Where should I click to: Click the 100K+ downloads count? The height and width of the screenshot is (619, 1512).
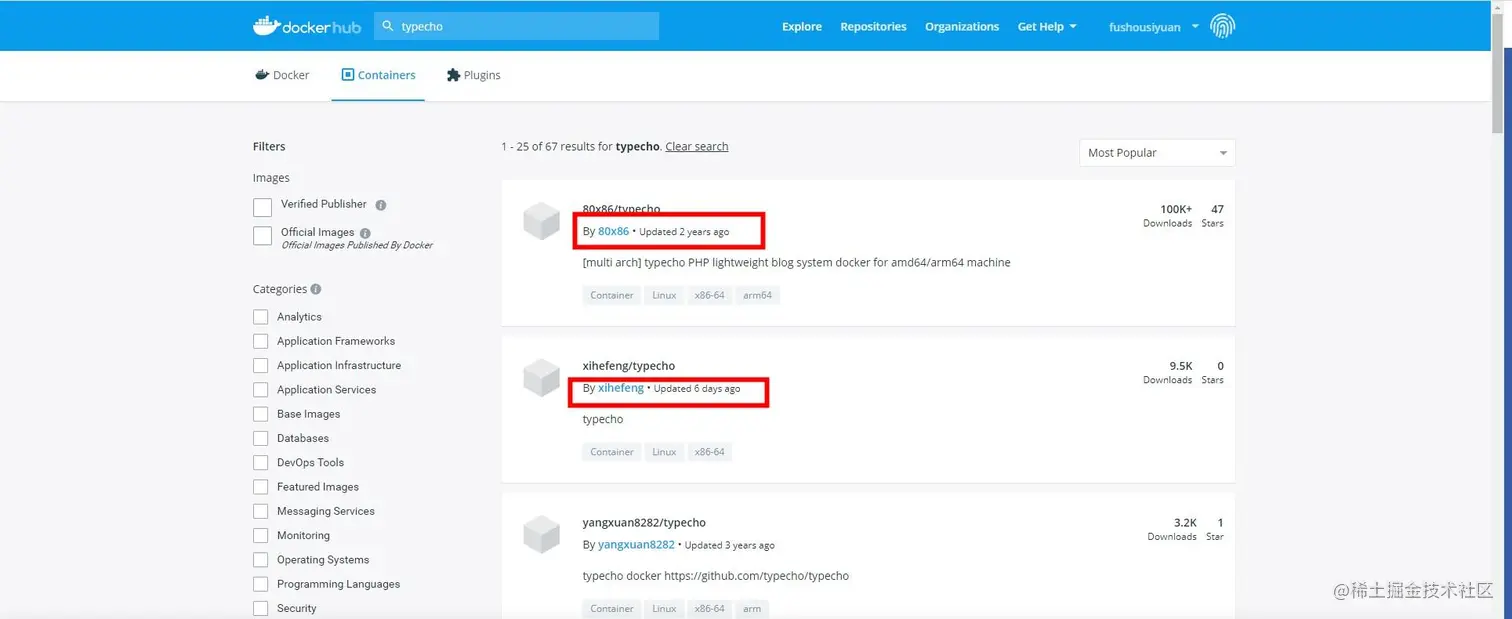[1176, 209]
